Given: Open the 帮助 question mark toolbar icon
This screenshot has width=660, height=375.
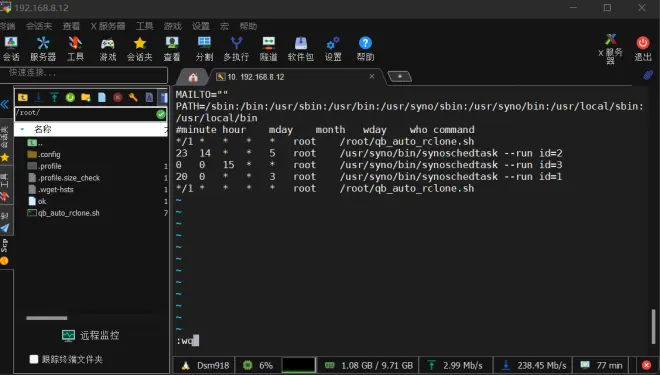Looking at the screenshot, I should click(365, 49).
